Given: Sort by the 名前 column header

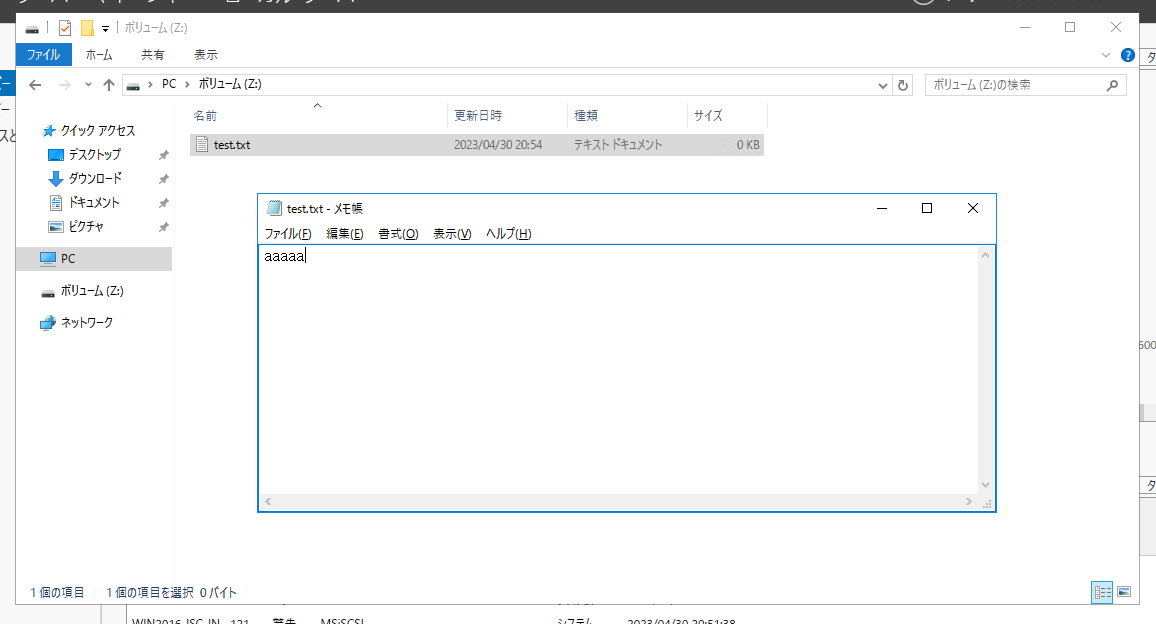Looking at the screenshot, I should pos(318,115).
